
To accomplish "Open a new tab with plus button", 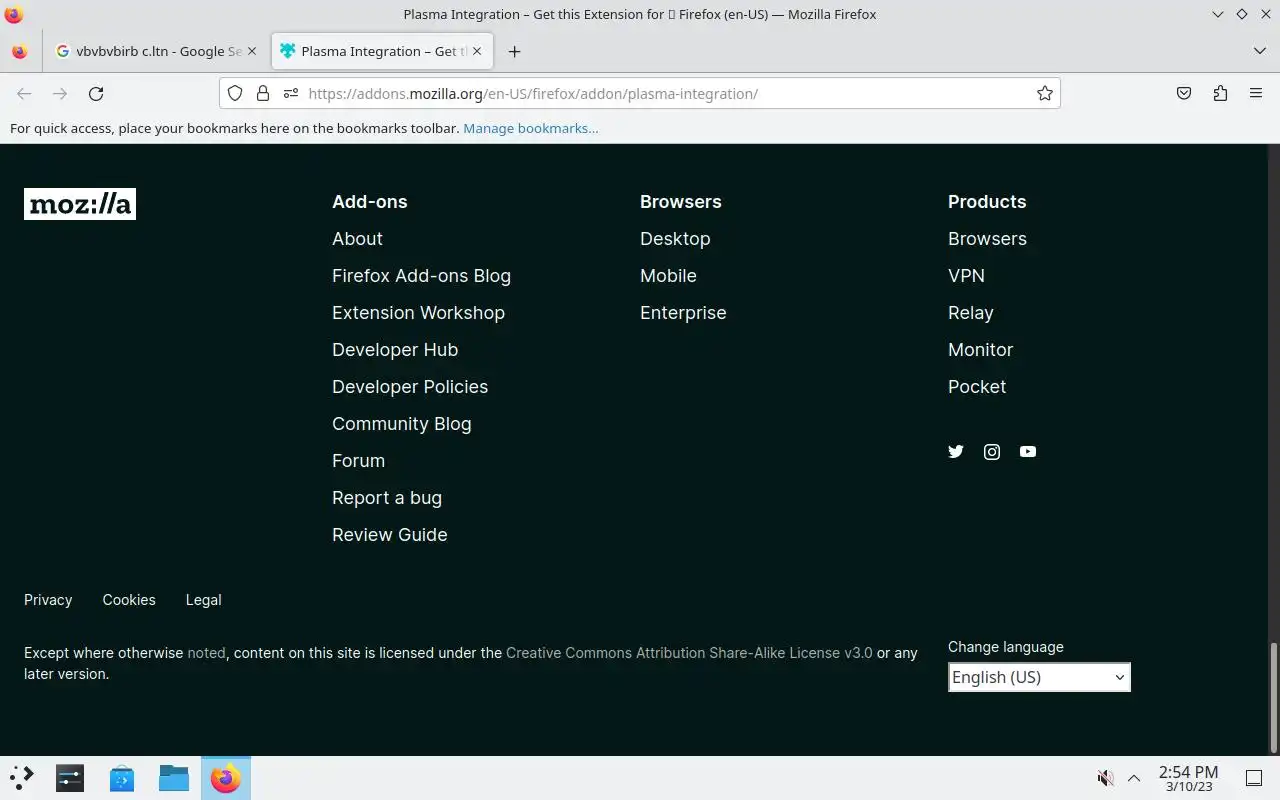I will pyautogui.click(x=514, y=51).
